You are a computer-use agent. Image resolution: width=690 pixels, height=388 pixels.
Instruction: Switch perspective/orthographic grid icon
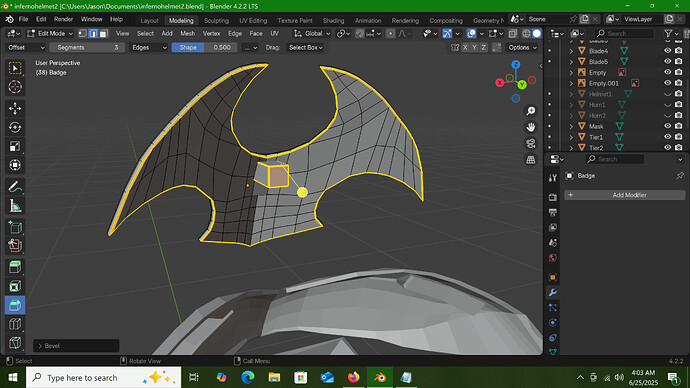[x=531, y=160]
